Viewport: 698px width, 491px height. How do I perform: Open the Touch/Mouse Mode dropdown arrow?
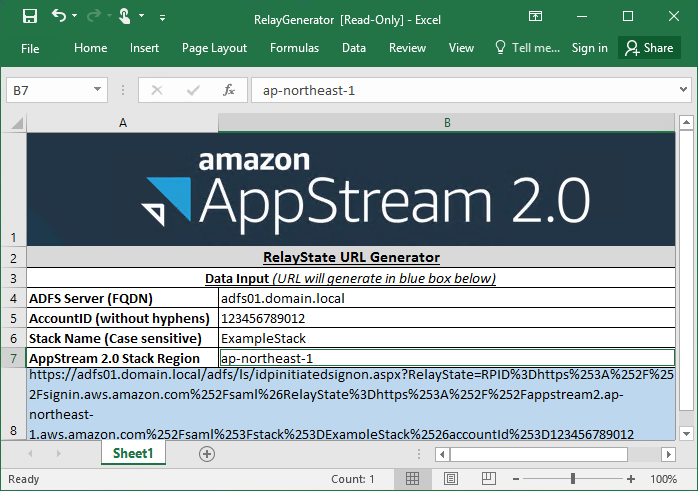pos(142,16)
